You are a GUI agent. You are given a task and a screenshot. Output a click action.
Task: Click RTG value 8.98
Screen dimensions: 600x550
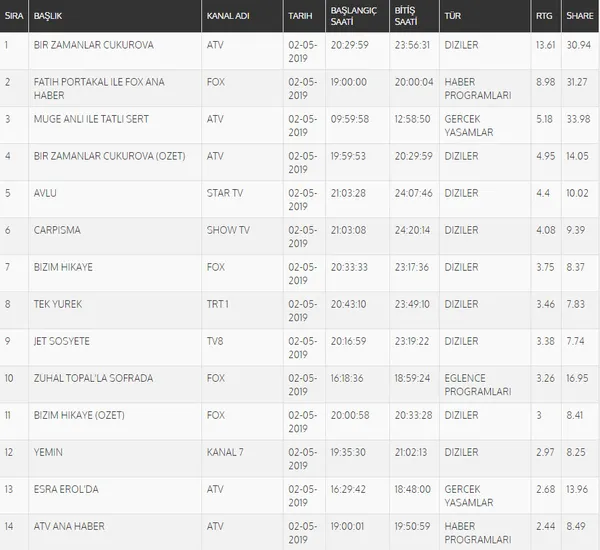[x=545, y=82]
